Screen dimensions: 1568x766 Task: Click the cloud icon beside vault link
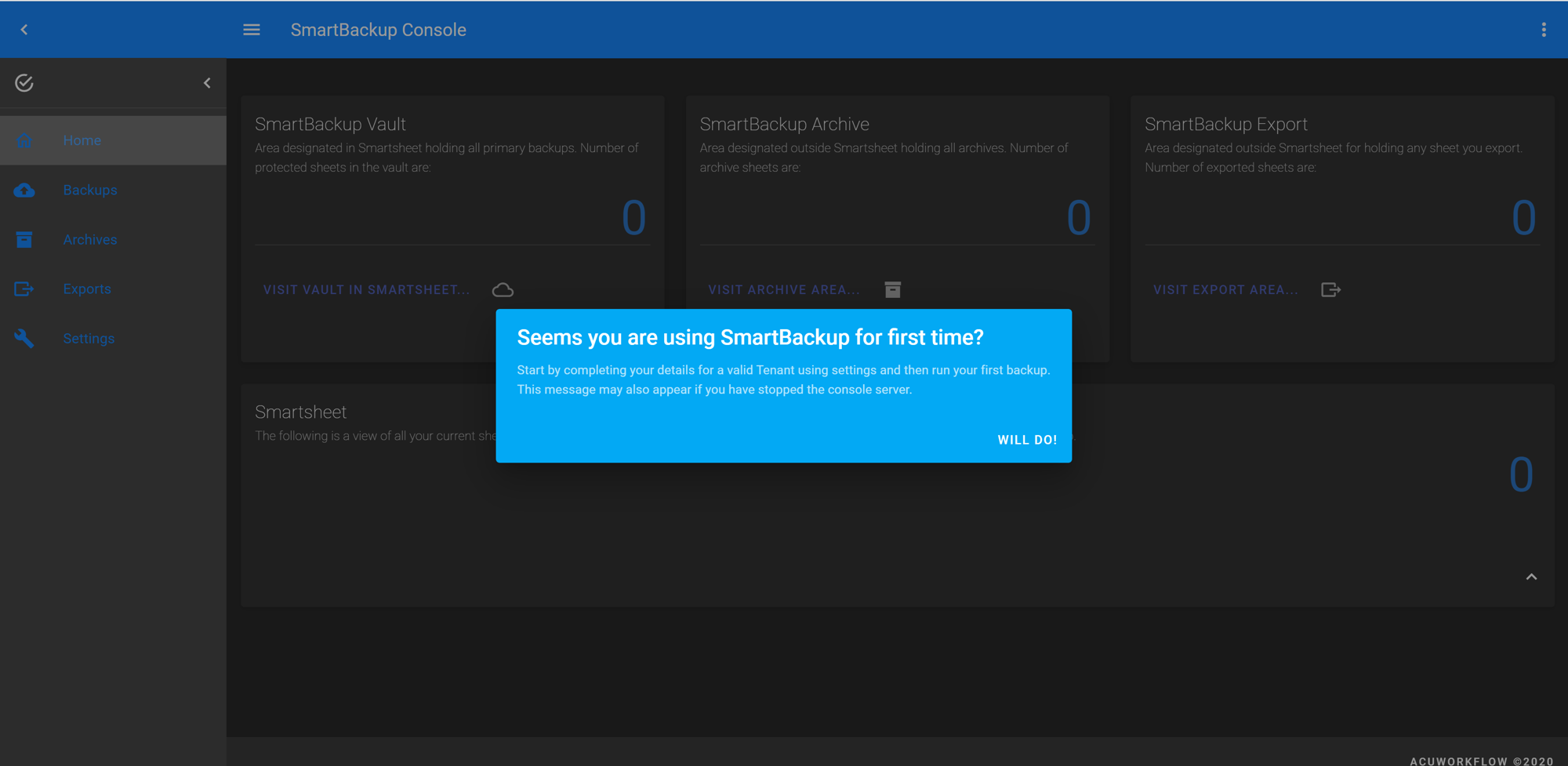tap(503, 290)
